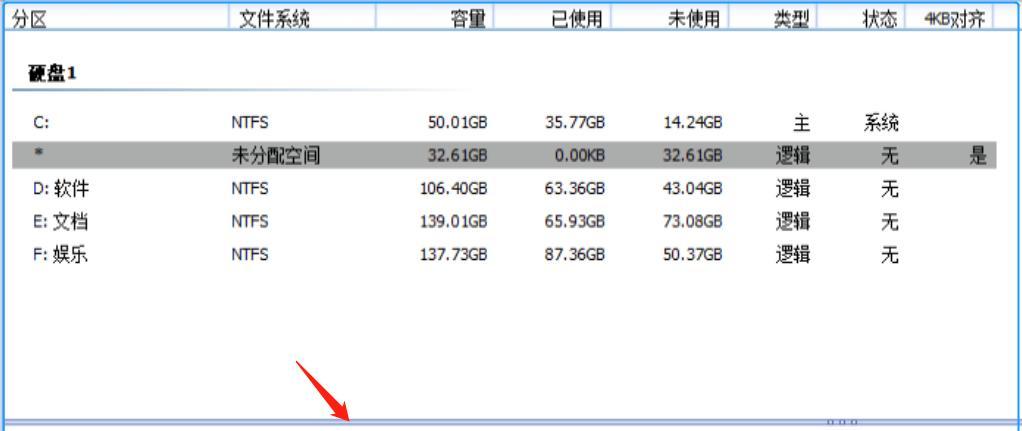
Task: Select the D: 软件 partition row
Action: [x=504, y=189]
